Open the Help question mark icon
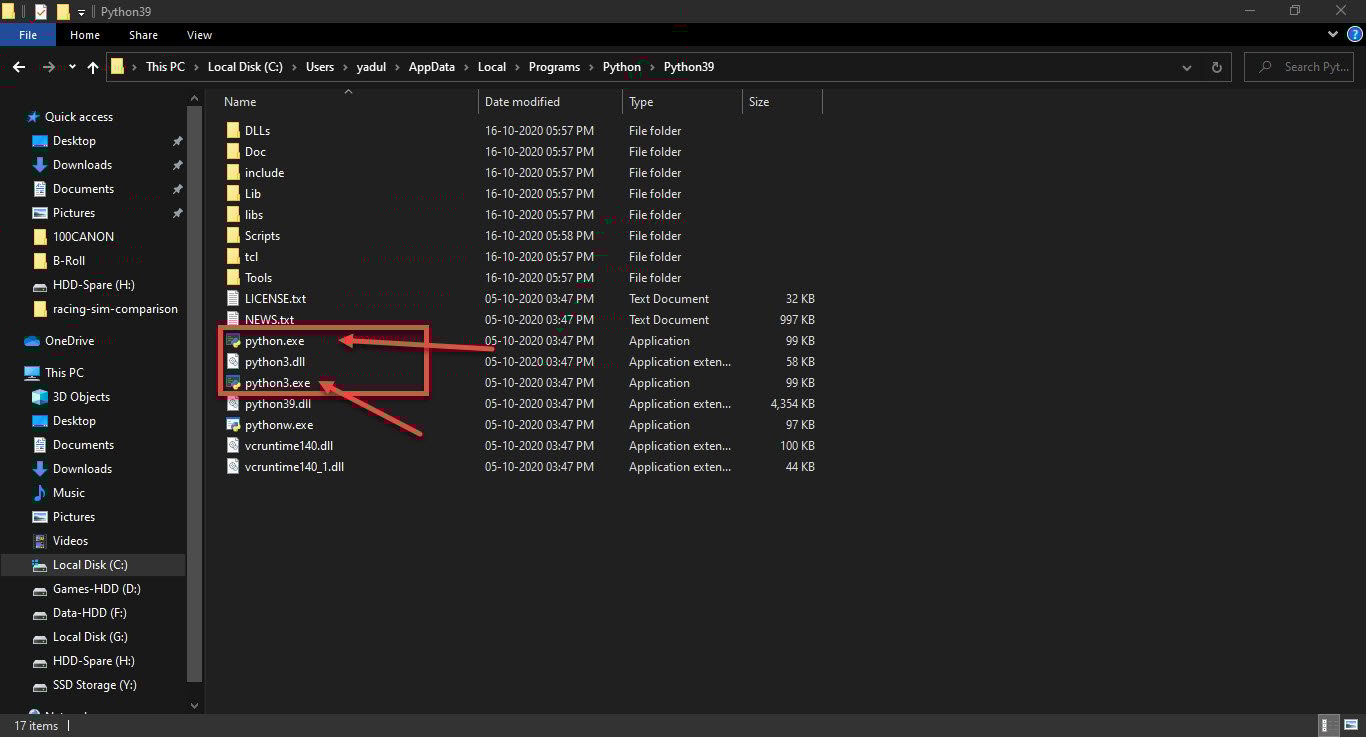Viewport: 1366px width, 738px height. [x=1354, y=35]
